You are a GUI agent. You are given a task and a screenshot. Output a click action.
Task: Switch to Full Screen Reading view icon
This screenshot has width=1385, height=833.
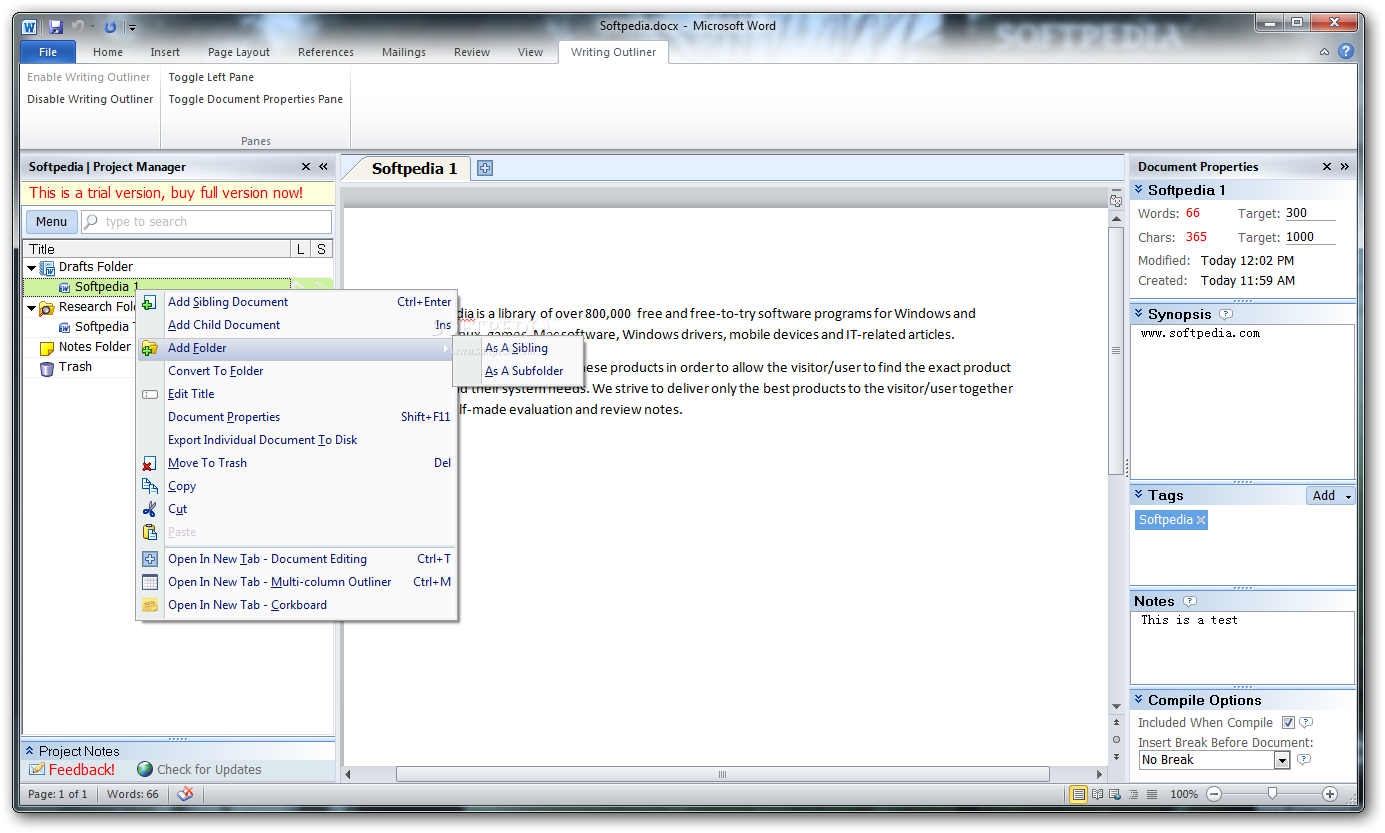1097,794
